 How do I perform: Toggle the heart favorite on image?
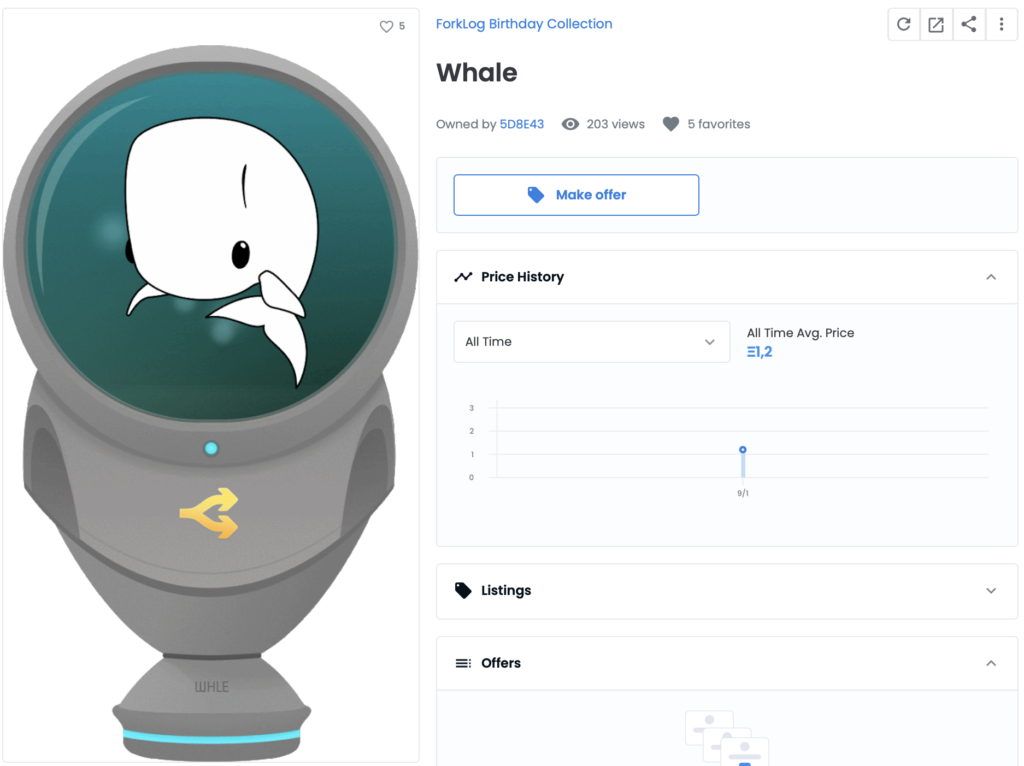[386, 27]
